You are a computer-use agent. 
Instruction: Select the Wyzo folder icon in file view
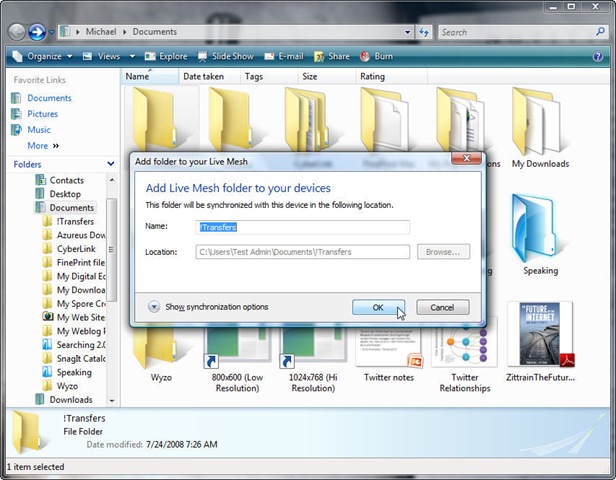161,355
